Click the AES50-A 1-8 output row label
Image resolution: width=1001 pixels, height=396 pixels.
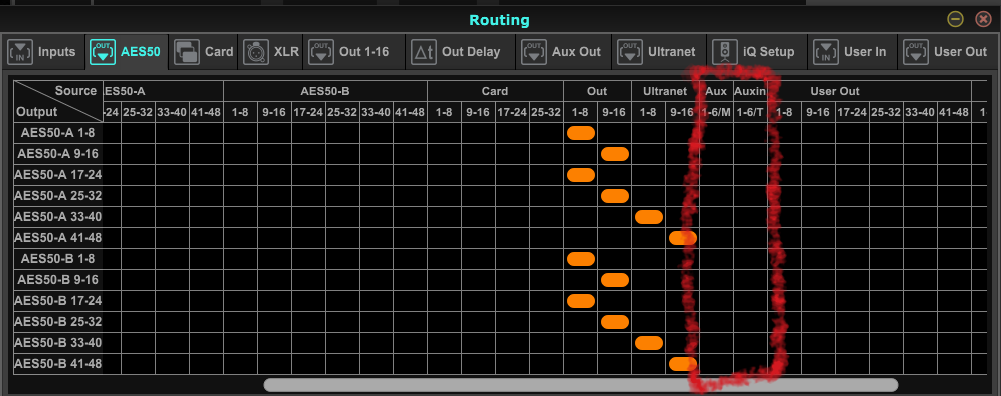(x=59, y=133)
